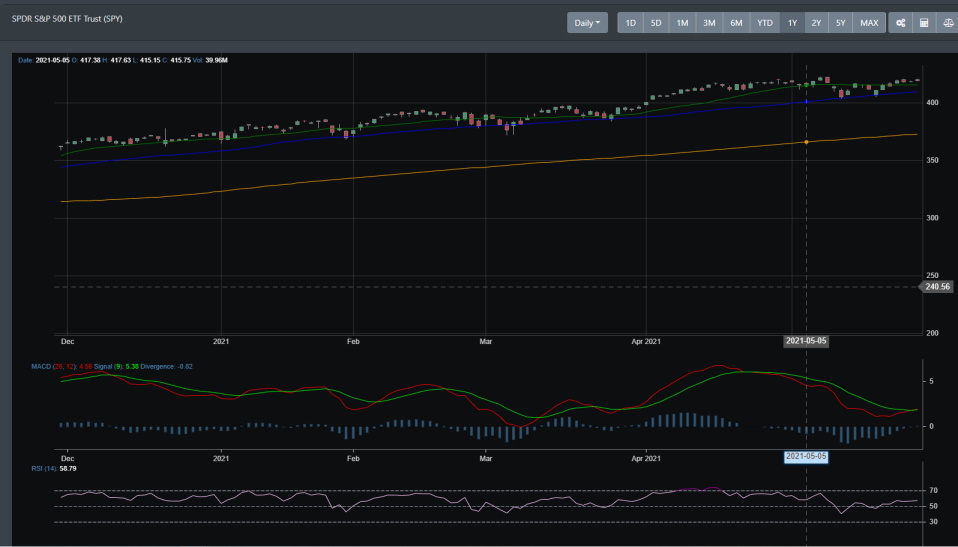The width and height of the screenshot is (958, 547).
Task: Switch to 1M time range
Action: point(682,23)
